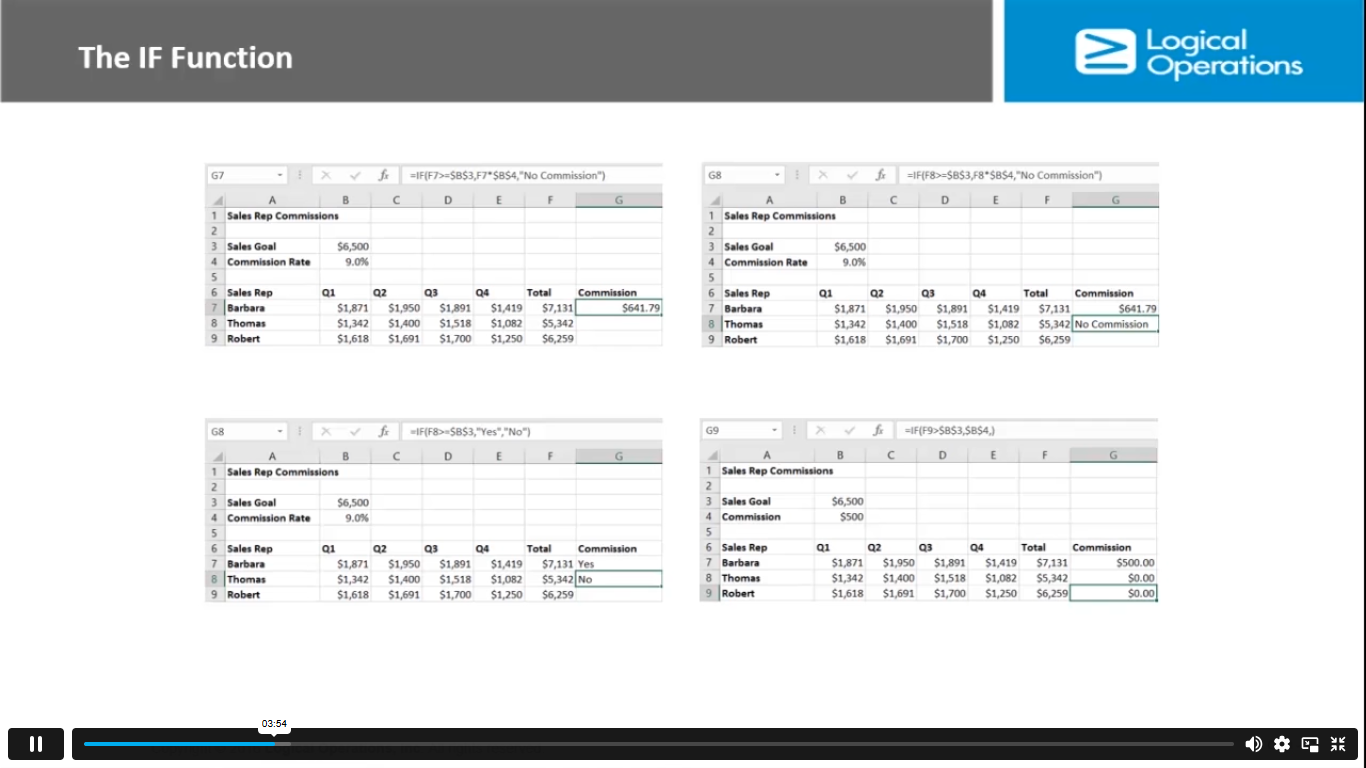Open the video settings gear
This screenshot has width=1366, height=768.
[1282, 744]
